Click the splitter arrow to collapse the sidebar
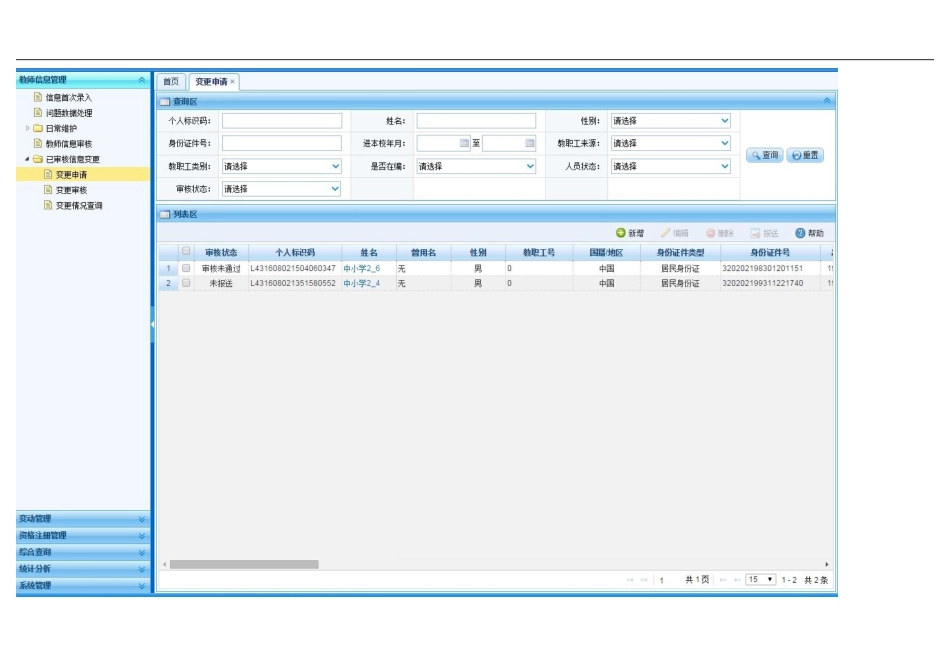950x672 pixels. (x=153, y=325)
